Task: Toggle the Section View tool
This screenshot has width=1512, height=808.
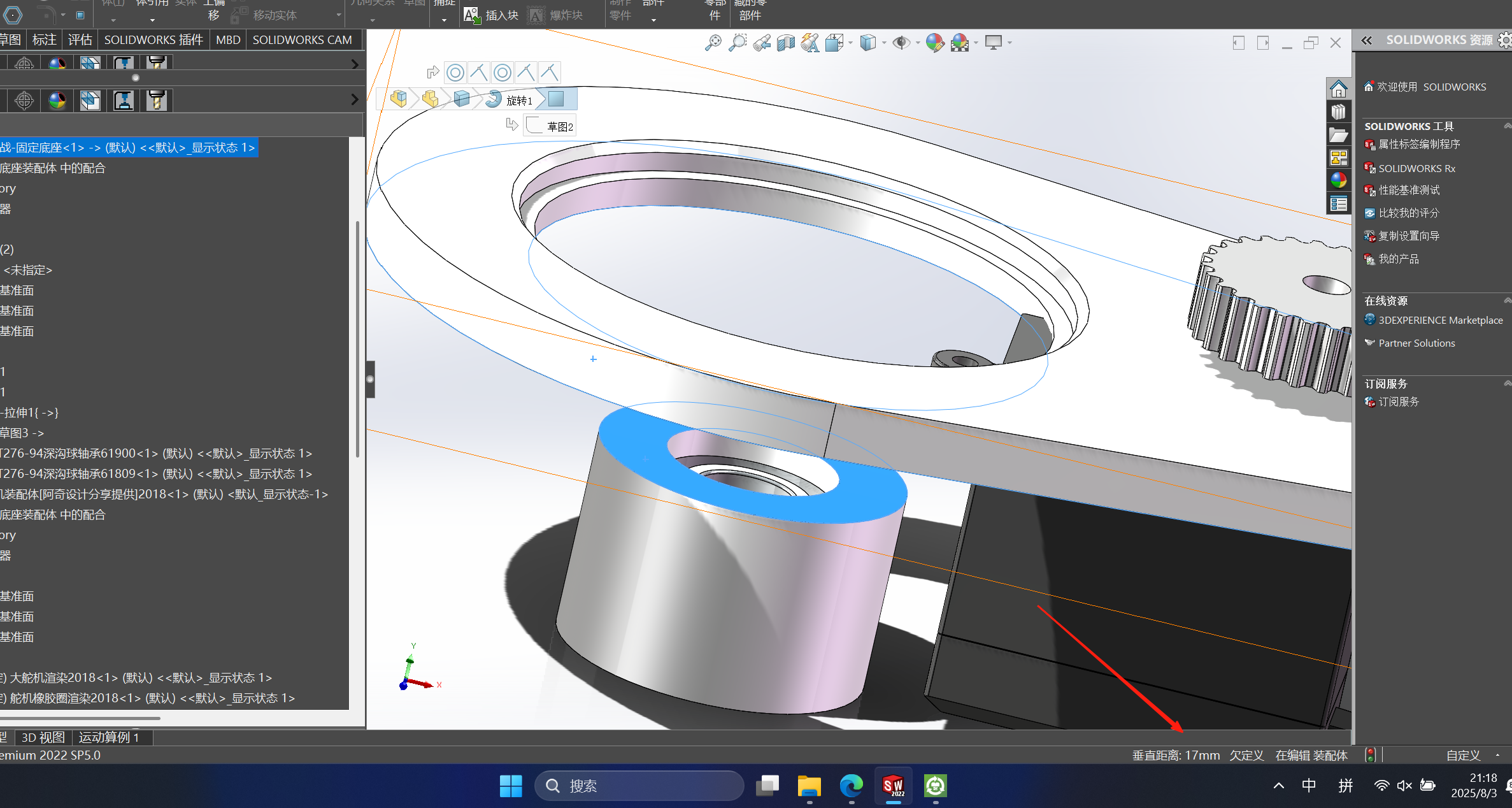Action: point(785,43)
